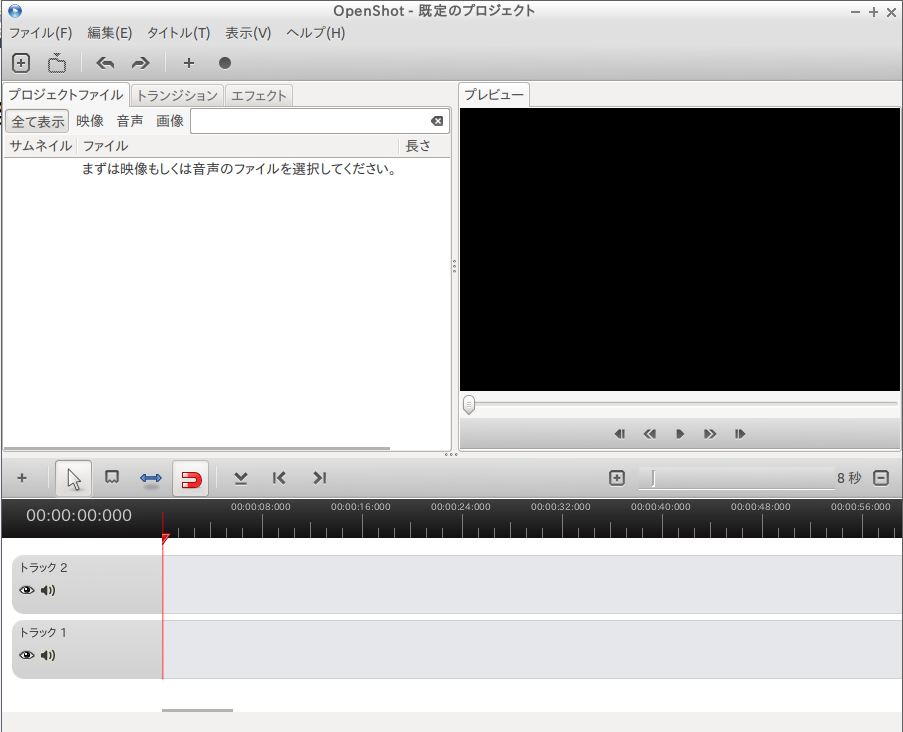903x732 pixels.
Task: Skip to the start of the preview
Action: tap(620, 434)
